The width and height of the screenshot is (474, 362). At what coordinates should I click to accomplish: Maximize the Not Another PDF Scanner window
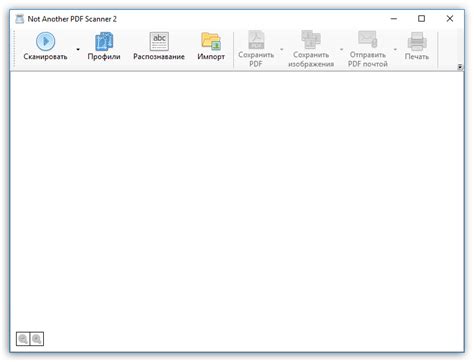[x=422, y=19]
